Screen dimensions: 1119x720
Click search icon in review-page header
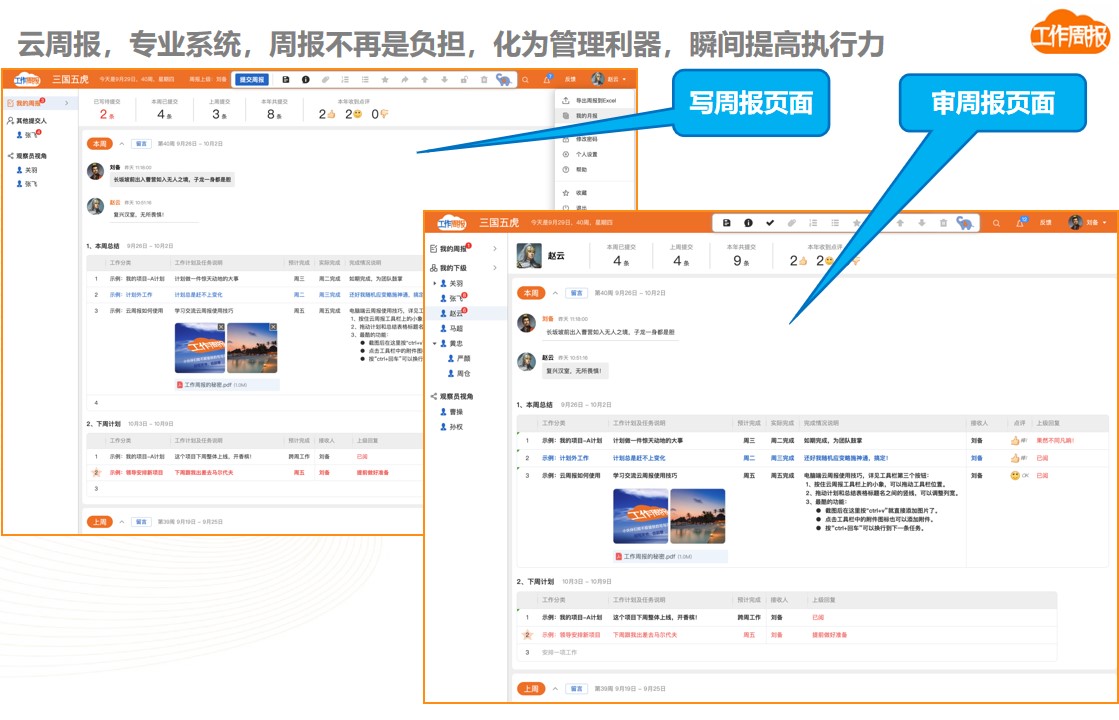996,223
